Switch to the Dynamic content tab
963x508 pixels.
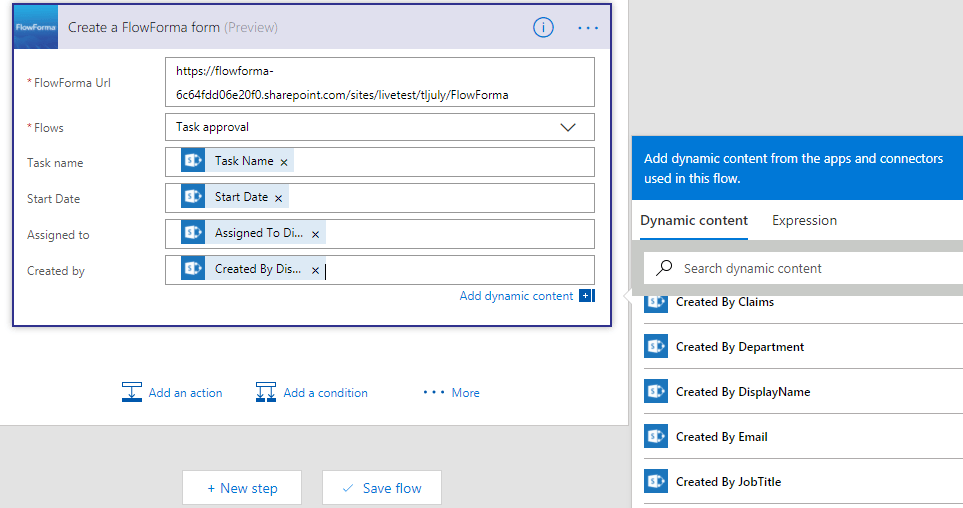[x=694, y=221]
